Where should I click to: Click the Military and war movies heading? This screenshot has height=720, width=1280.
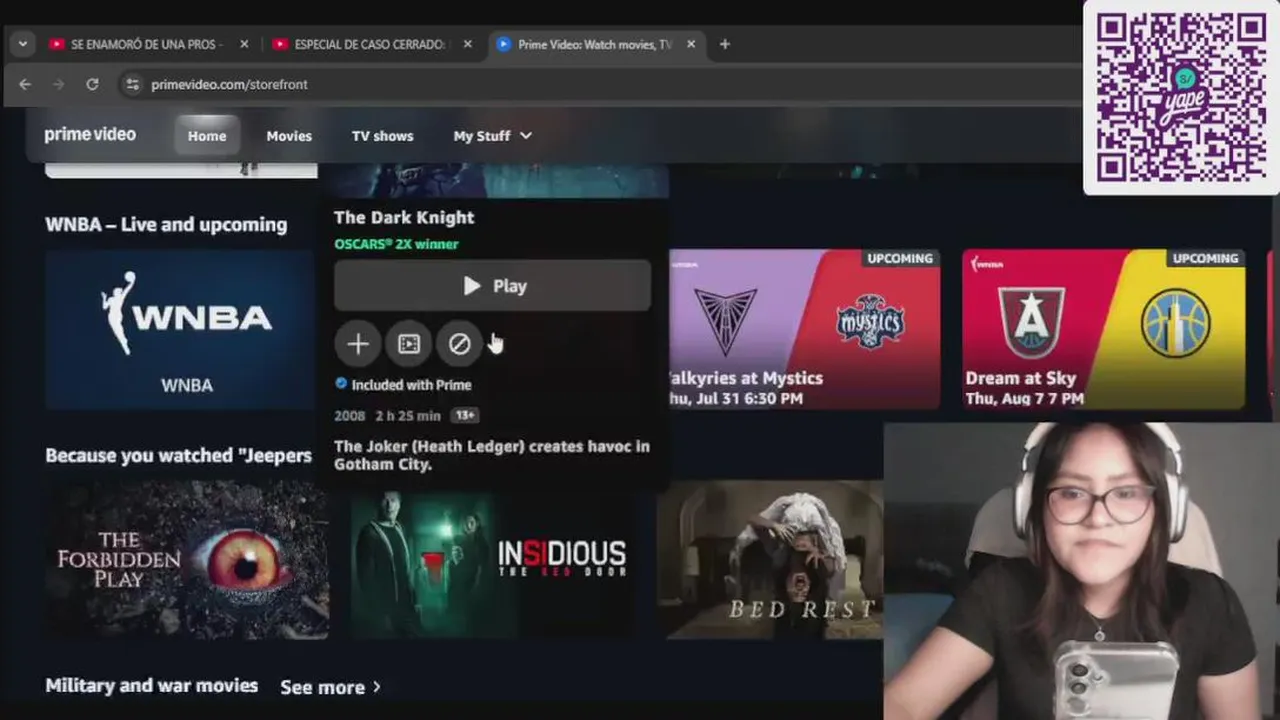tap(152, 686)
